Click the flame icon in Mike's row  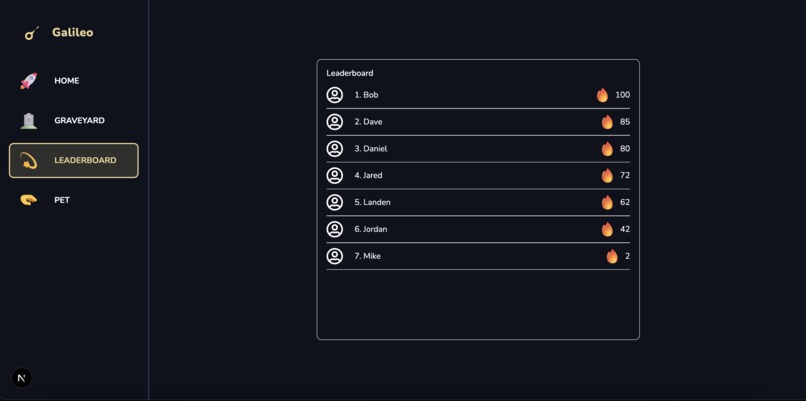point(612,256)
